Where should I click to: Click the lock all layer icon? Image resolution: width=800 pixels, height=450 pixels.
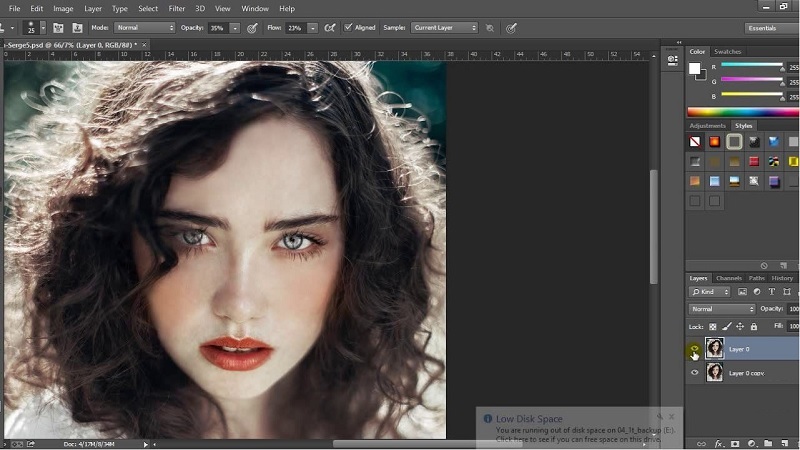click(x=754, y=327)
